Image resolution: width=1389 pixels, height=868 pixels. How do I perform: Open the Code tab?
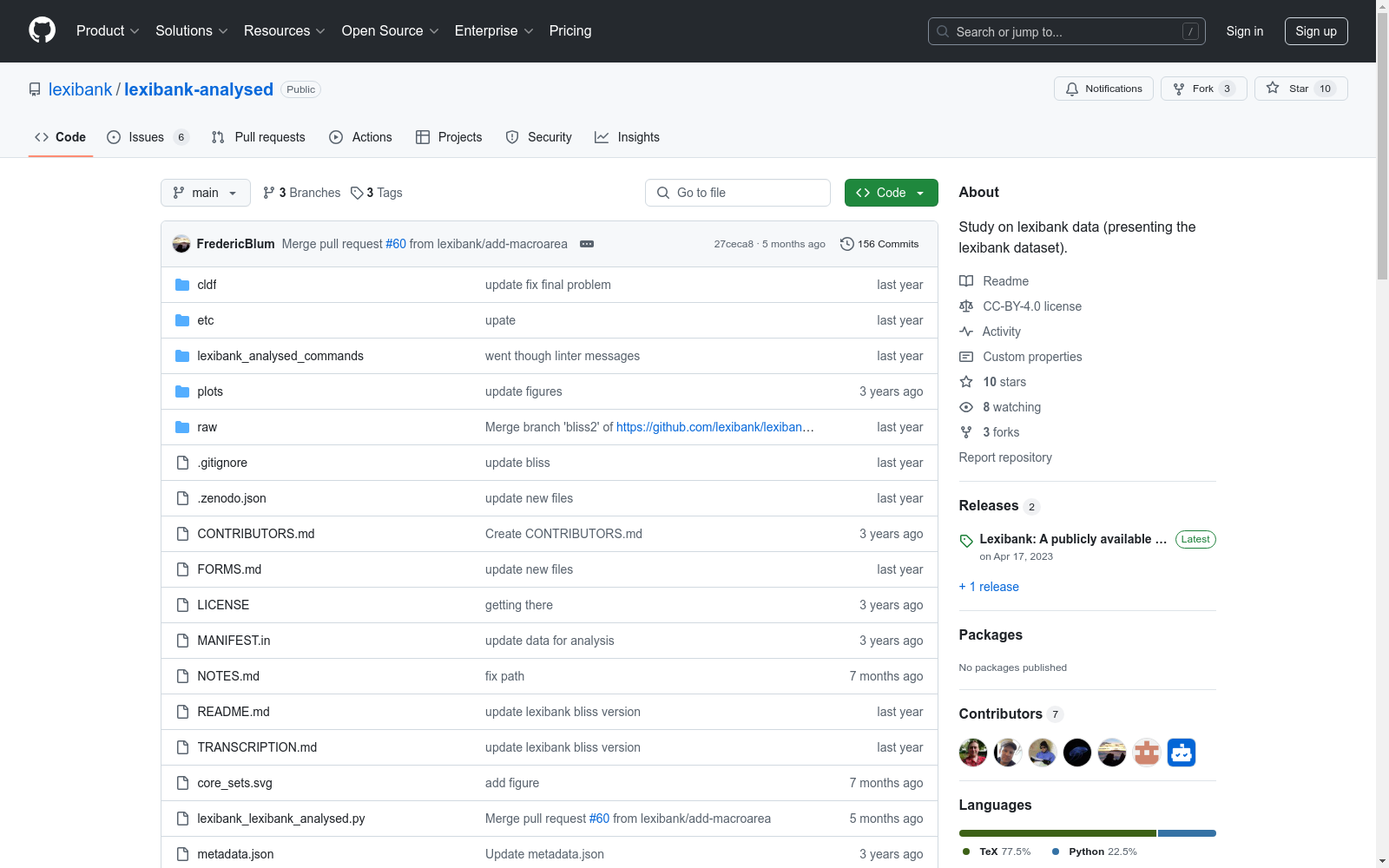coord(61,137)
